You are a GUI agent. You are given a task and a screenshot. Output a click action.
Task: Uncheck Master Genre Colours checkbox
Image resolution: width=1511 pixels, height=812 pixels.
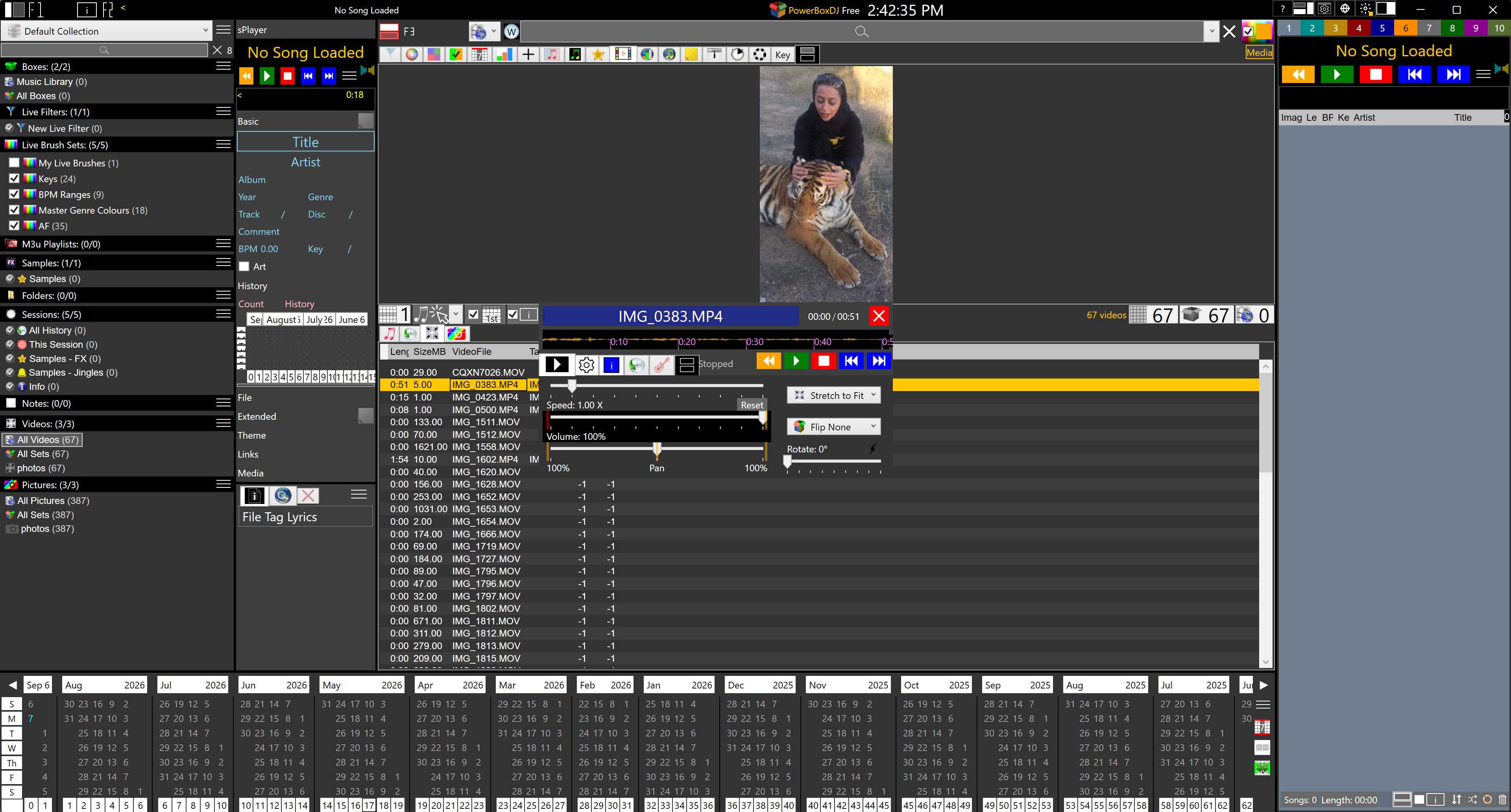tap(14, 209)
